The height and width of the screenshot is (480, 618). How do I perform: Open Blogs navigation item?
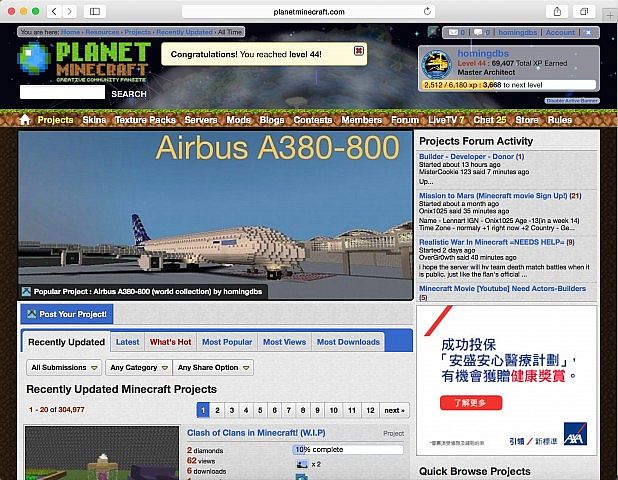[x=272, y=120]
